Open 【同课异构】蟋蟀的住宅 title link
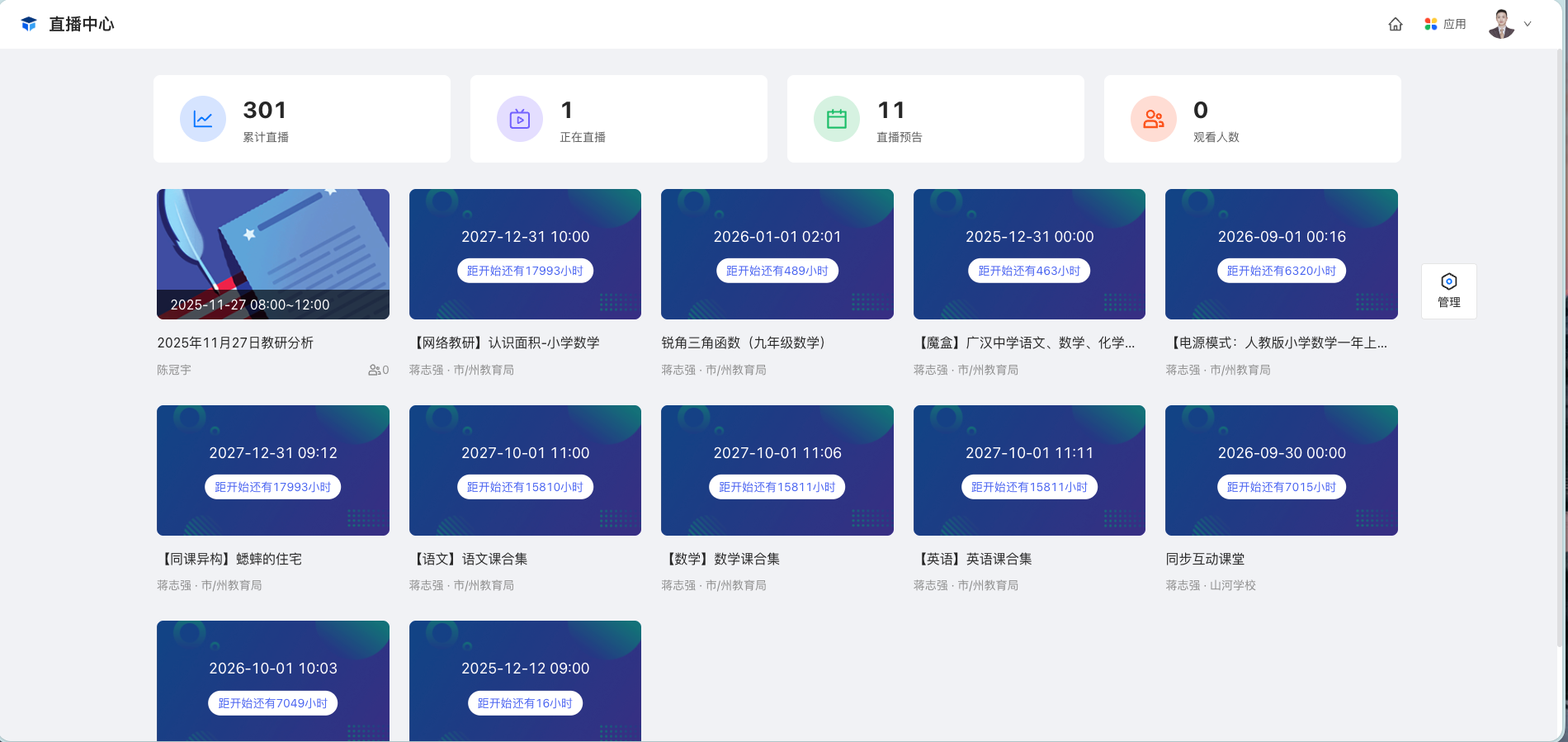The image size is (1568, 742). pyautogui.click(x=229, y=559)
